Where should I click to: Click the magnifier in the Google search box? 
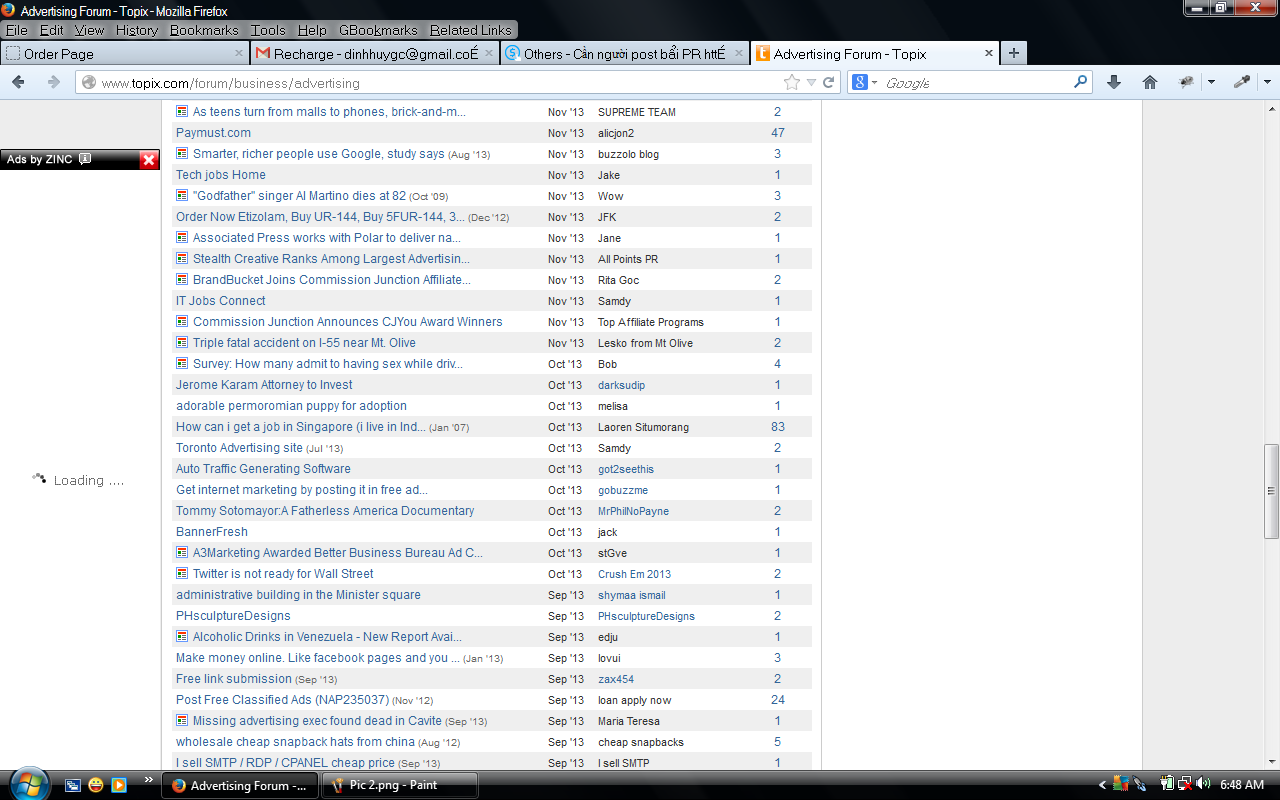pos(1081,82)
